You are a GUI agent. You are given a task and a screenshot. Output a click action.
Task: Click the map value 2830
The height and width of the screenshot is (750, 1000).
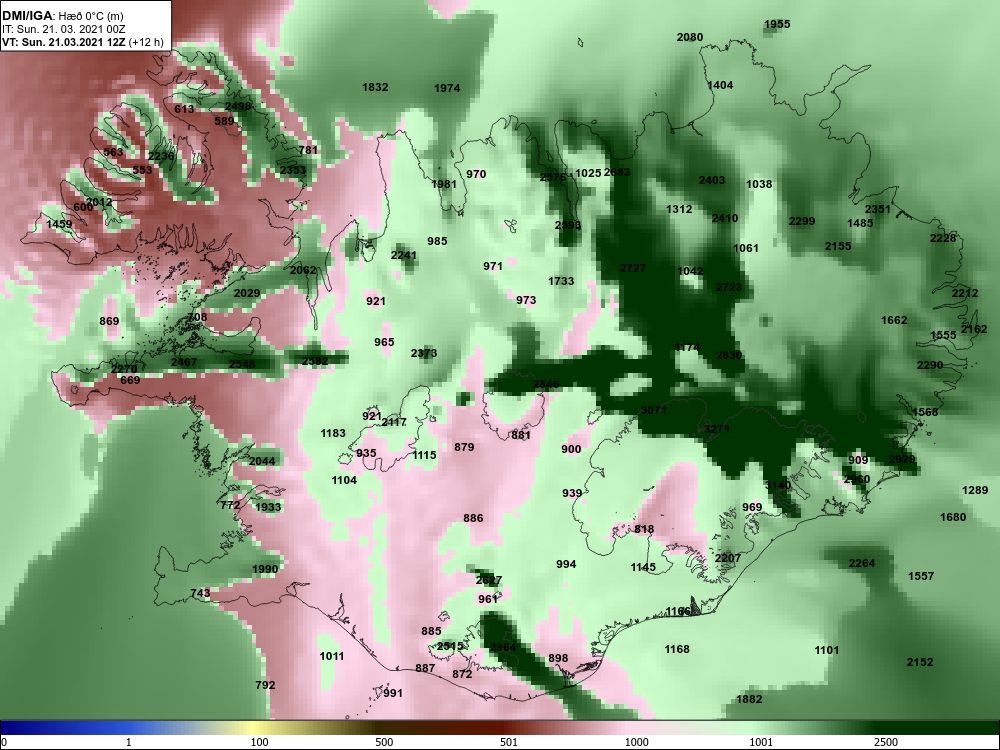pyautogui.click(x=728, y=355)
